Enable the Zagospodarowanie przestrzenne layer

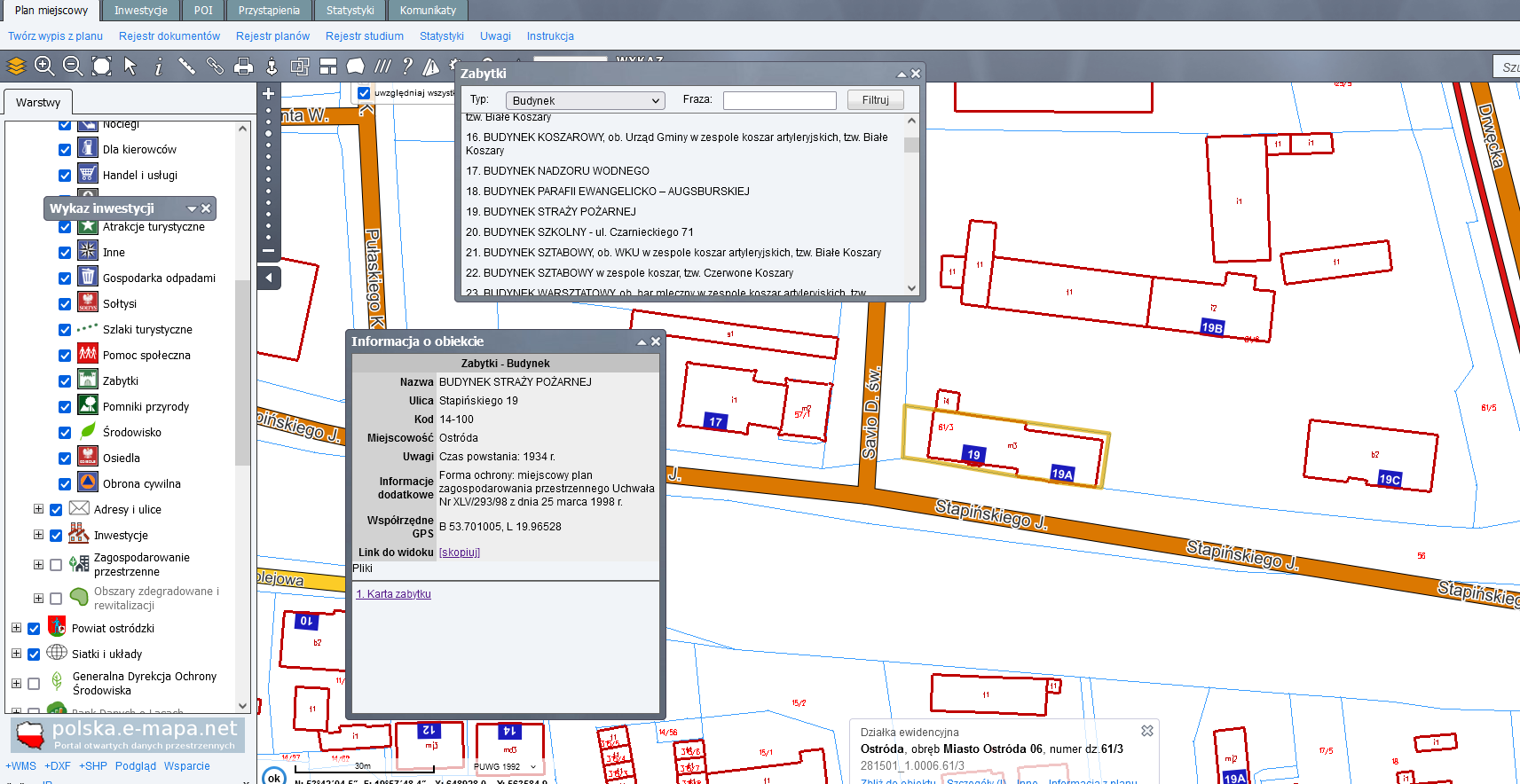56,565
